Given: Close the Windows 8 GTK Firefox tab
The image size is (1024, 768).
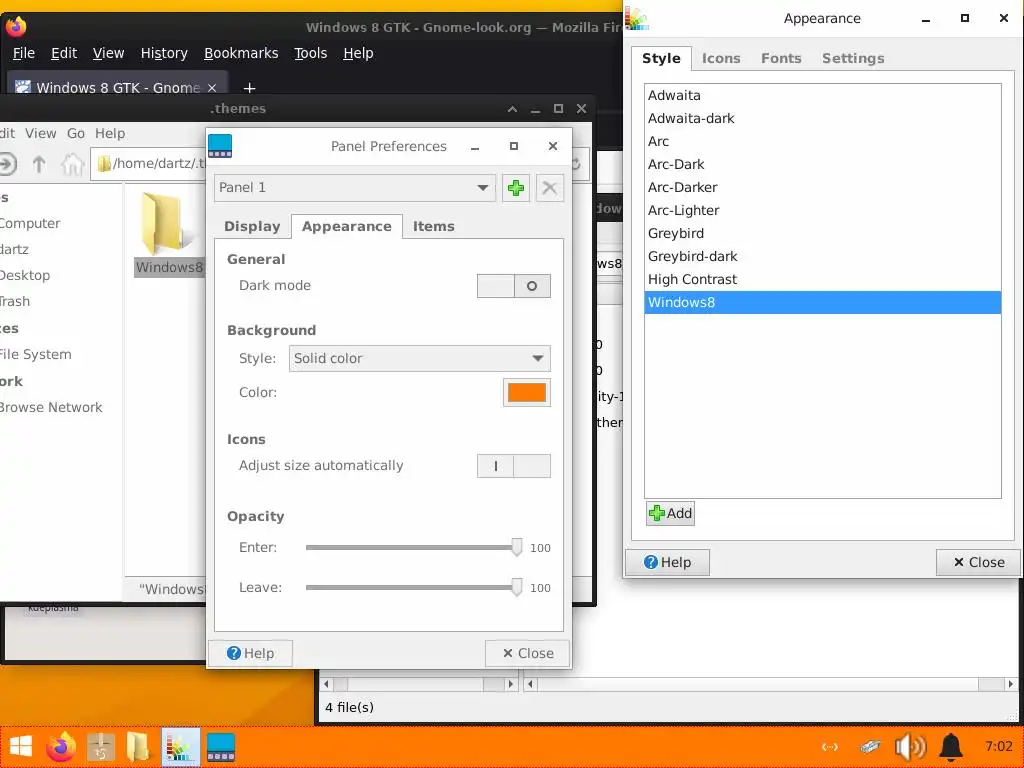Looking at the screenshot, I should [212, 88].
